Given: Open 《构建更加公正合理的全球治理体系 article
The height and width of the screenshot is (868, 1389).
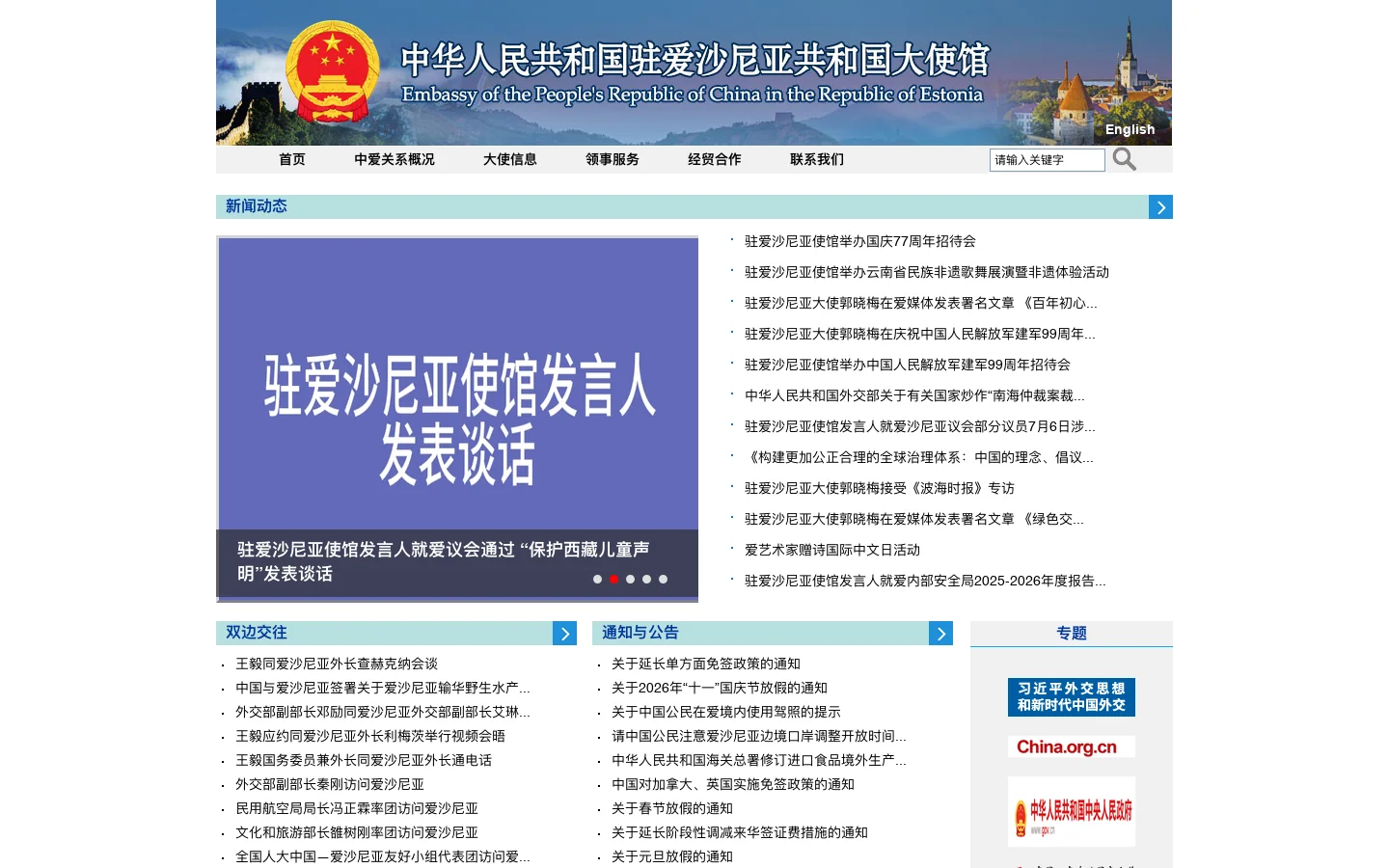Looking at the screenshot, I should tap(919, 458).
